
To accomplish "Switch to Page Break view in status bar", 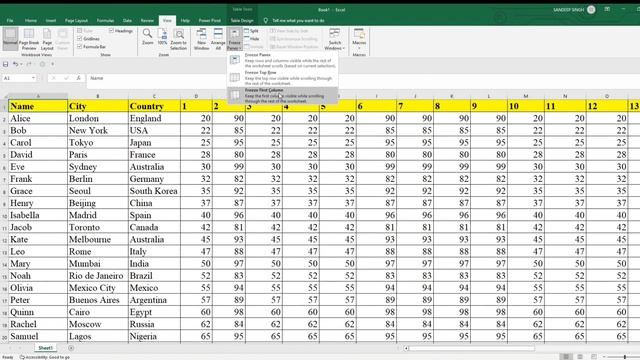I will 593,357.
